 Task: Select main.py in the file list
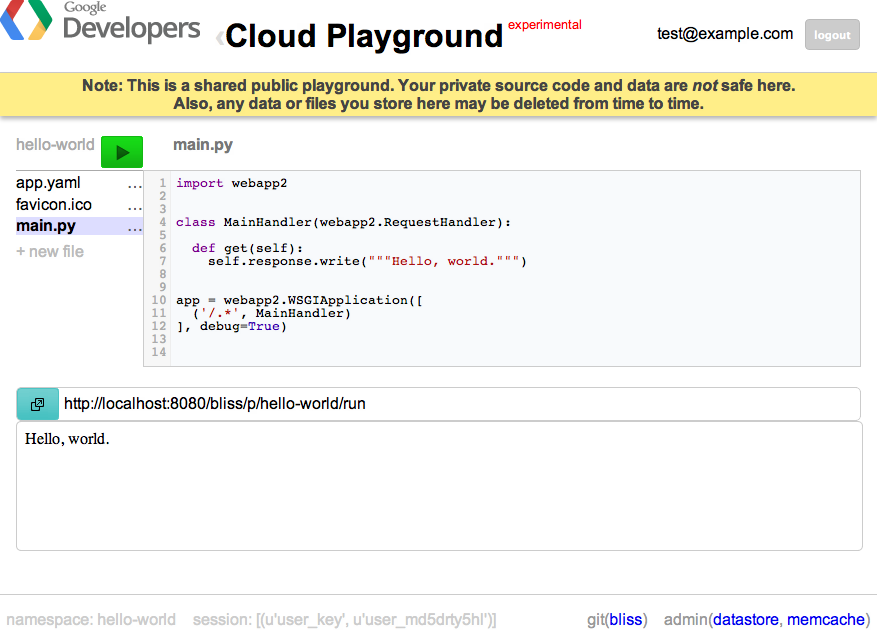pos(45,225)
